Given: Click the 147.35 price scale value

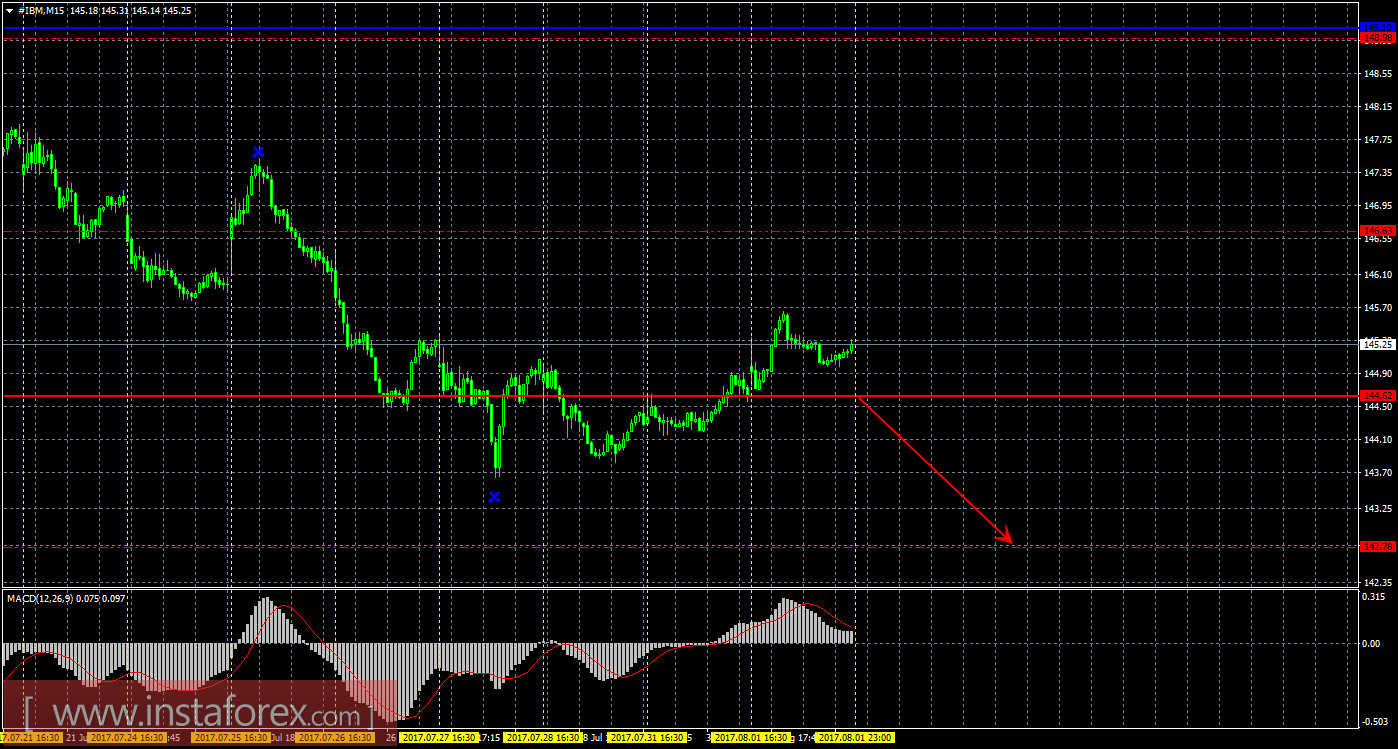Looking at the screenshot, I should pos(1378,173).
